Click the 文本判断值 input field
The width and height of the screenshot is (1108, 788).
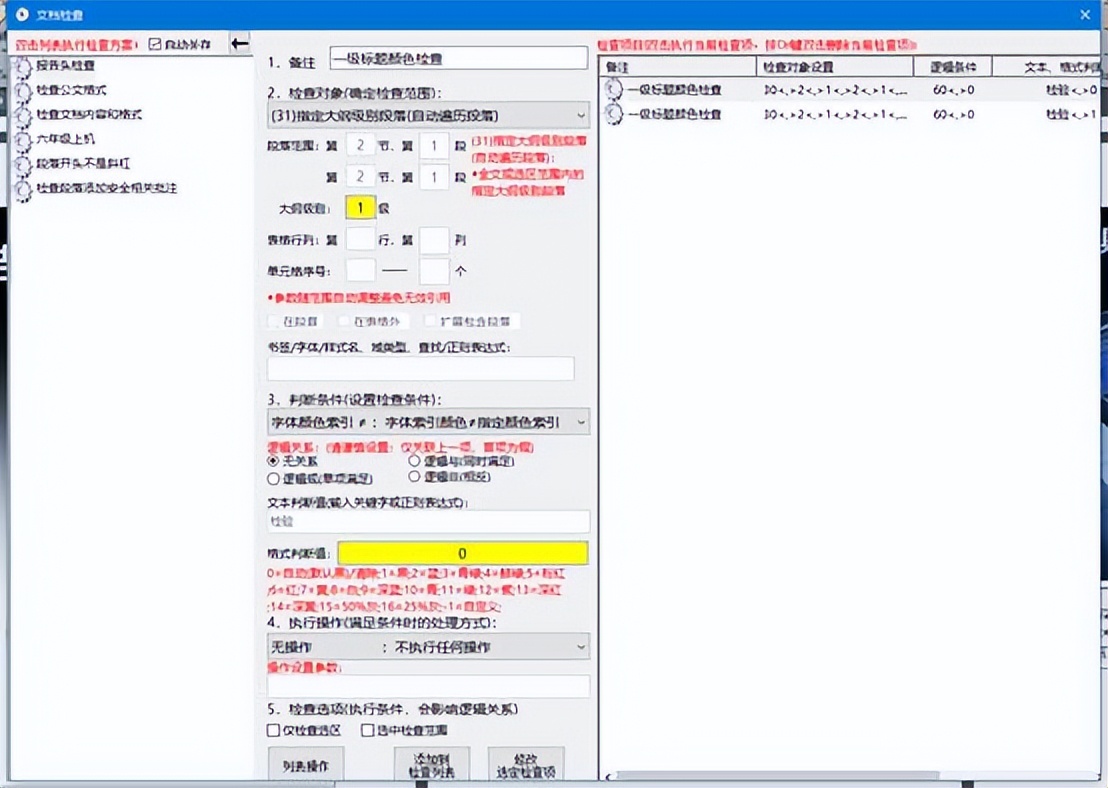428,522
